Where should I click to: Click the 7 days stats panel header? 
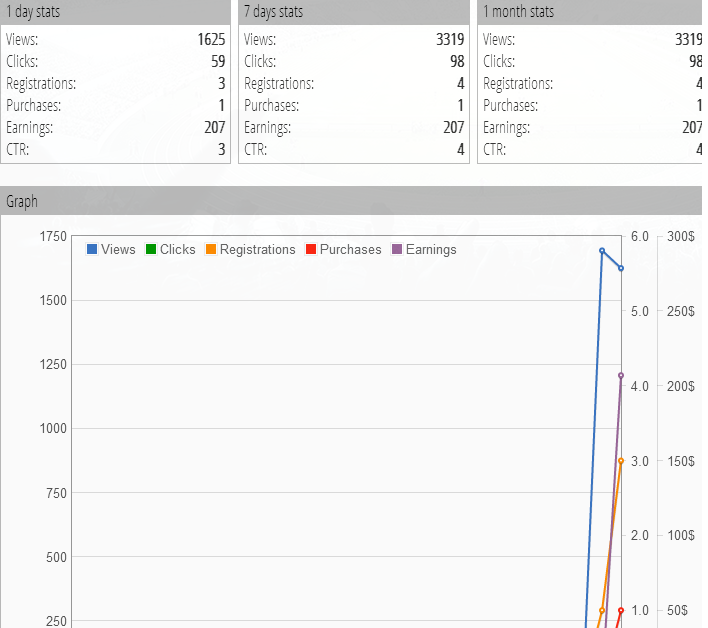[x=354, y=12]
